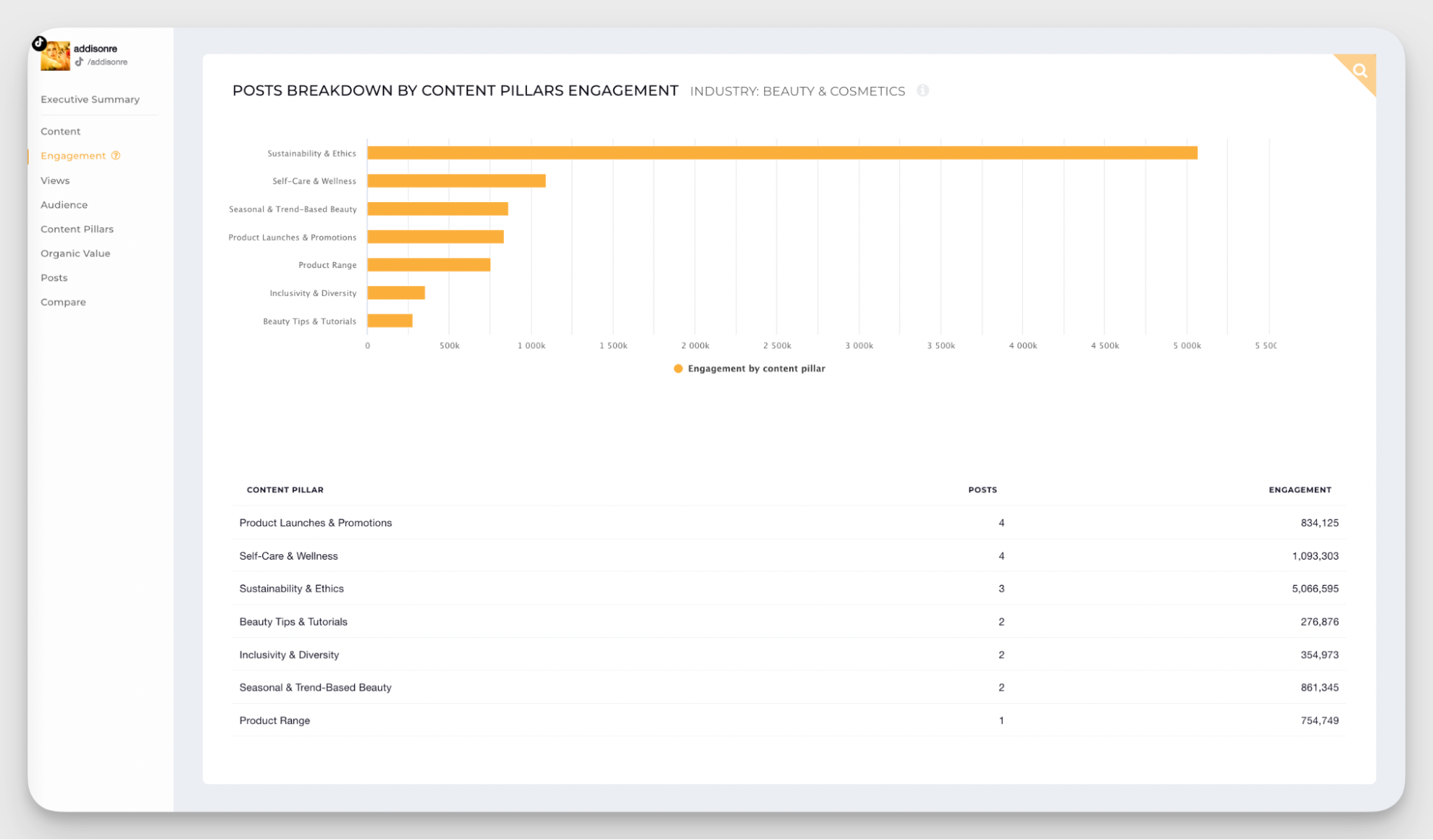
Task: Click the TikTok logo badge on the profile photo
Action: tap(39, 43)
